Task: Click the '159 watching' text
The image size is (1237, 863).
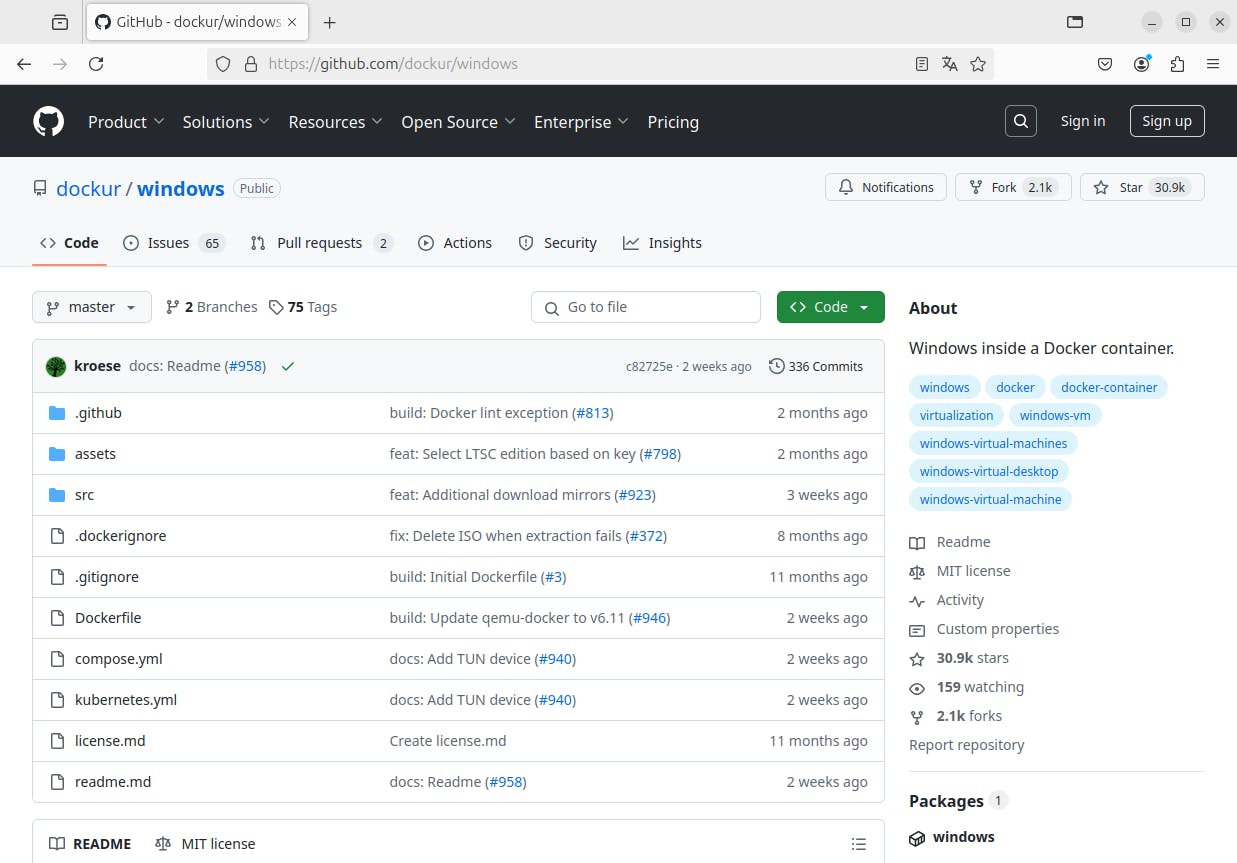Action: [980, 687]
